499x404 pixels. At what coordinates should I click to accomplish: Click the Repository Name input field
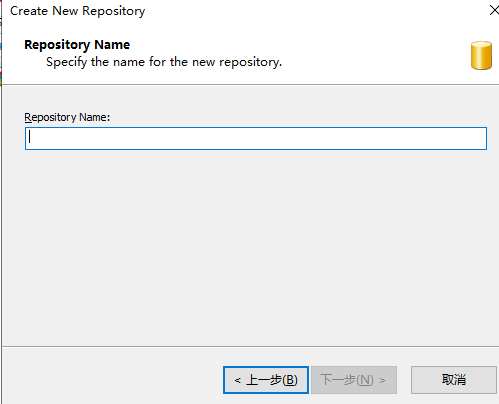256,138
